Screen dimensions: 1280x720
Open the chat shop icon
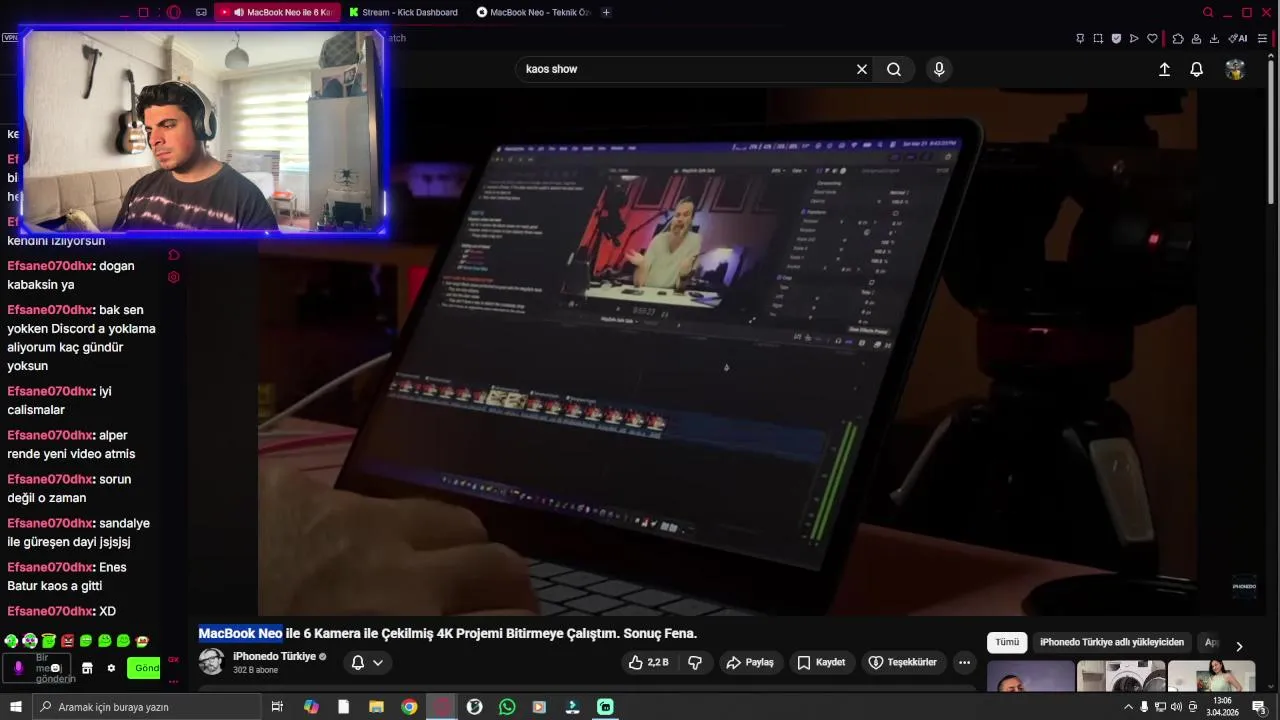tap(87, 668)
